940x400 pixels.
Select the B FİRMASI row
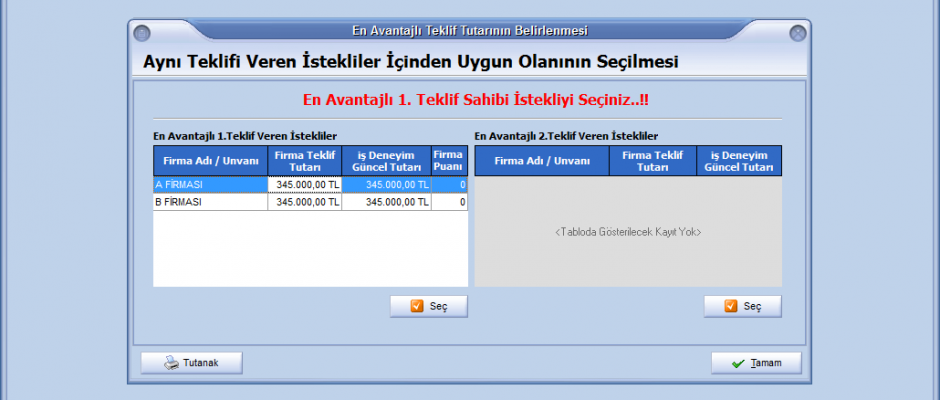tap(209, 202)
